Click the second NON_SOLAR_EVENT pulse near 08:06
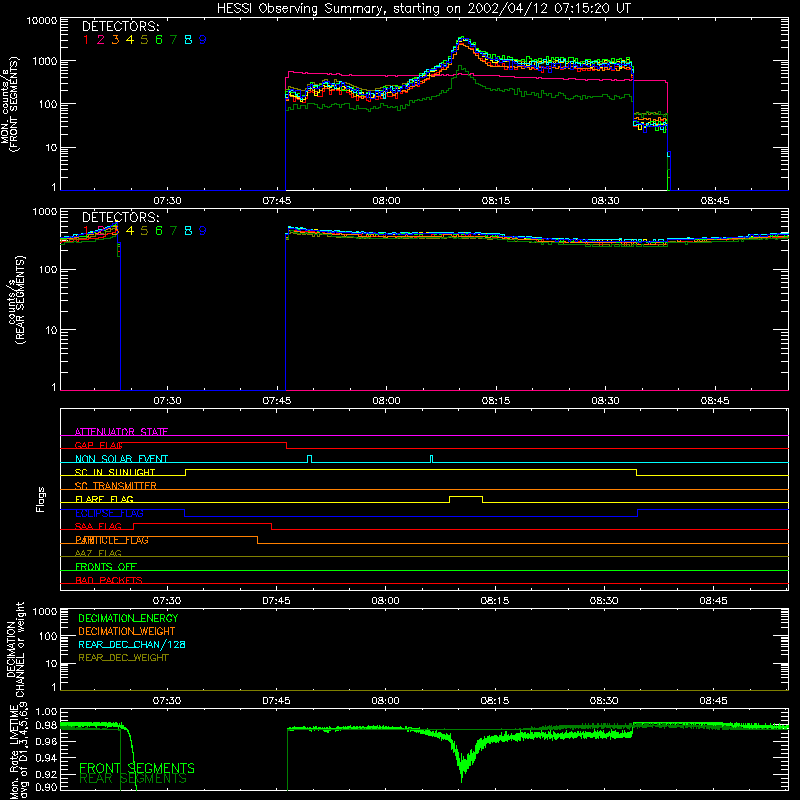 (432, 459)
